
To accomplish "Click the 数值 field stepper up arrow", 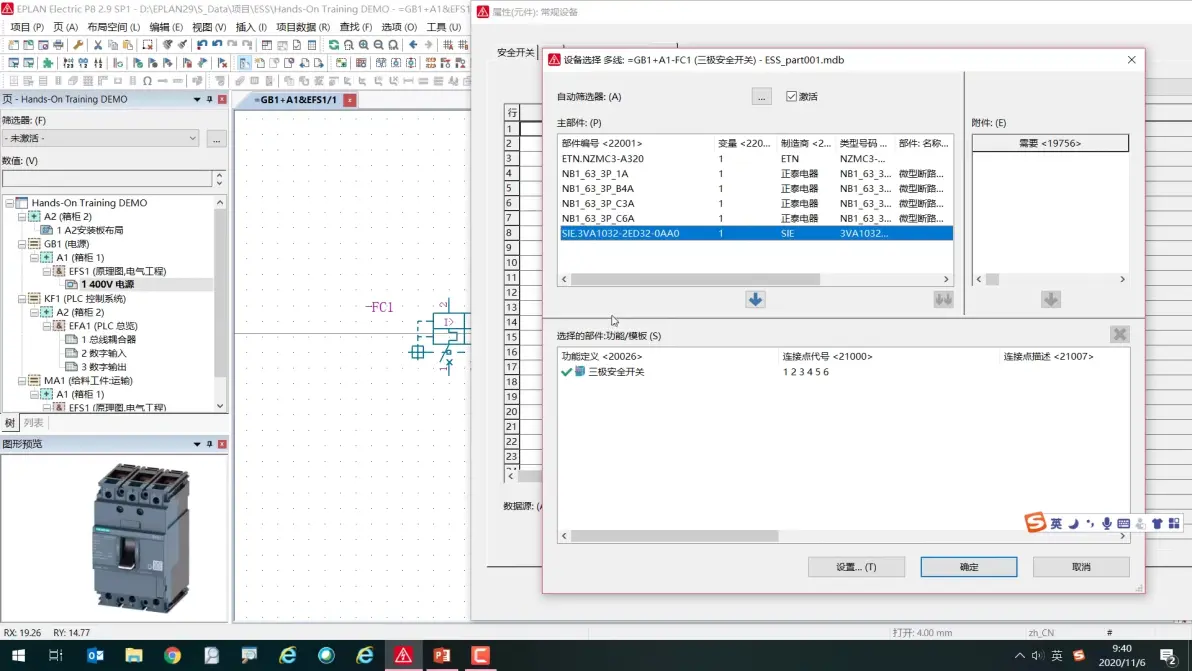I will [219, 175].
